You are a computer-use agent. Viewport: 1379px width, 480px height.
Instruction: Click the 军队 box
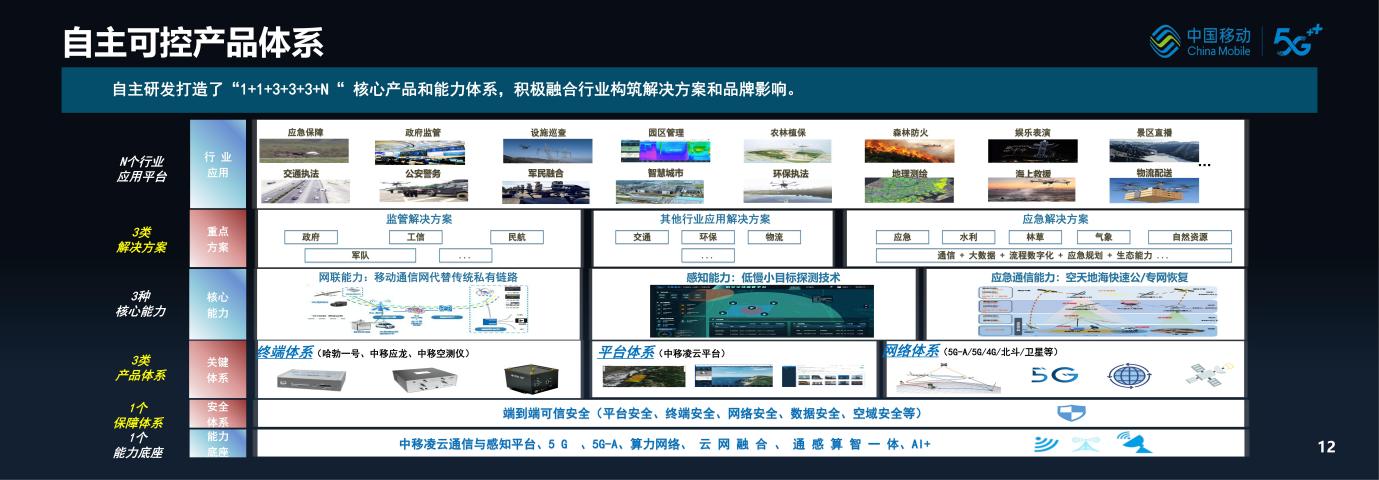[360, 255]
